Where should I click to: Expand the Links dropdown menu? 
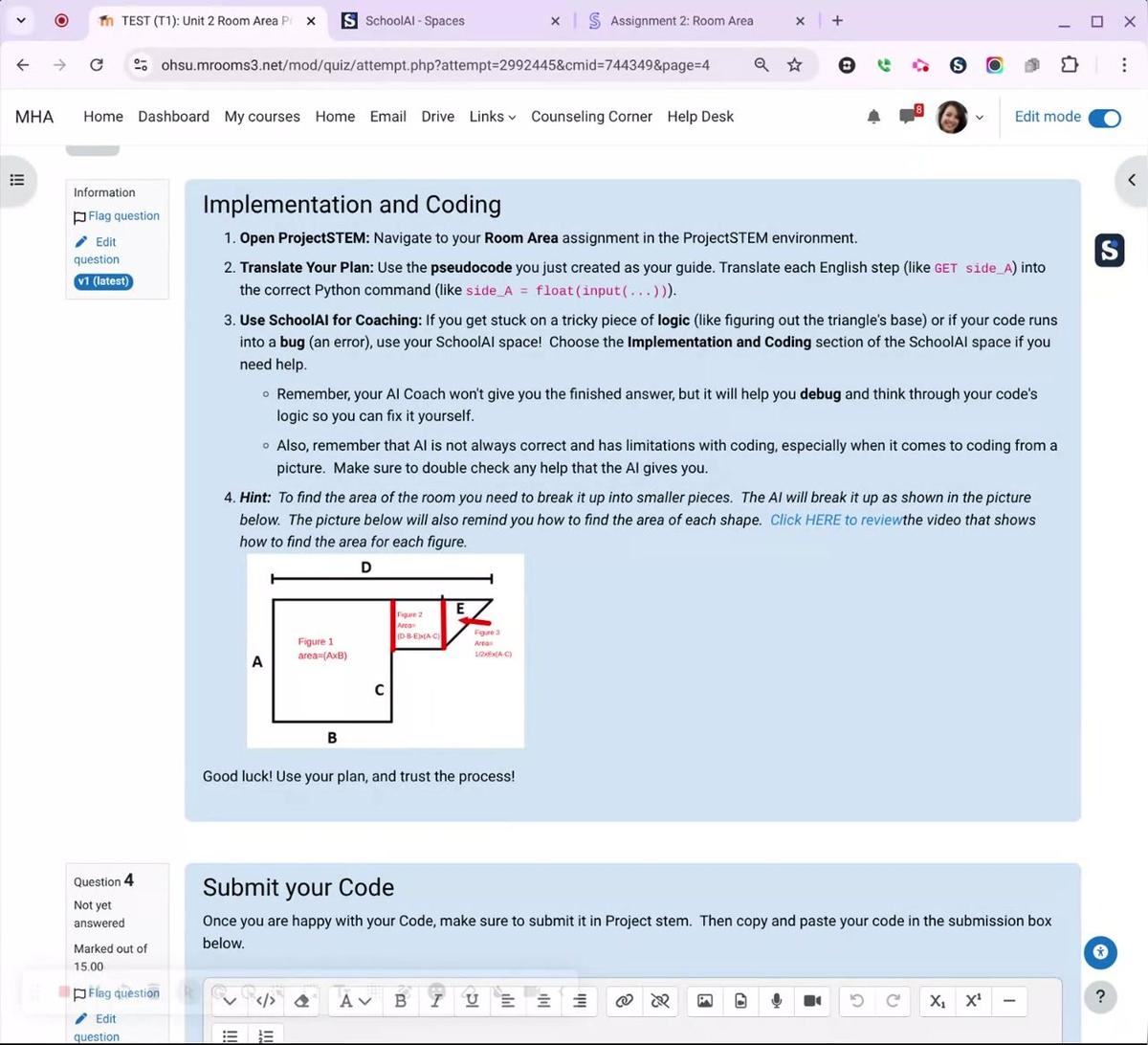tap(492, 117)
